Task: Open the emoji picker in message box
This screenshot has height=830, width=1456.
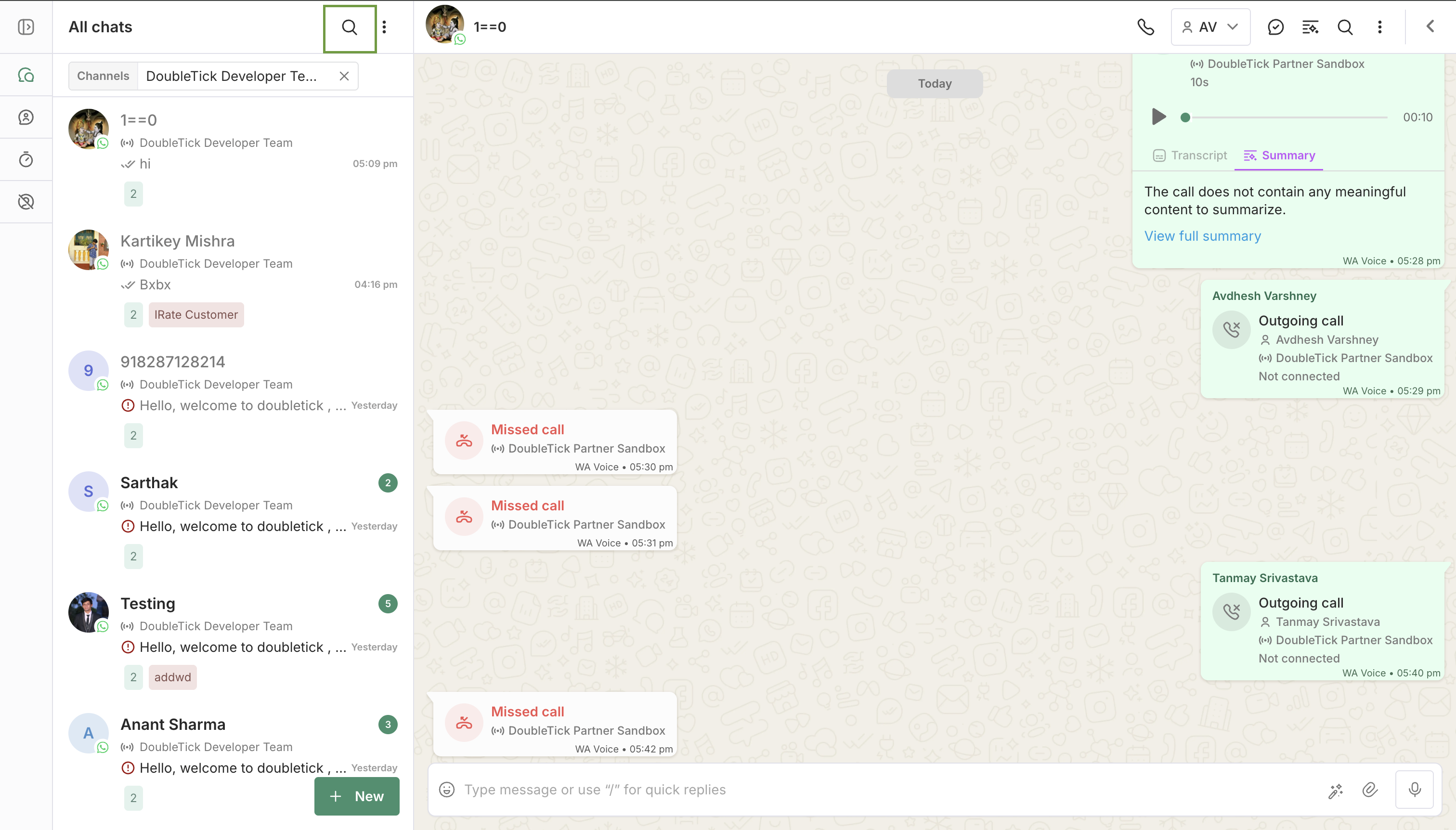Action: (x=447, y=790)
